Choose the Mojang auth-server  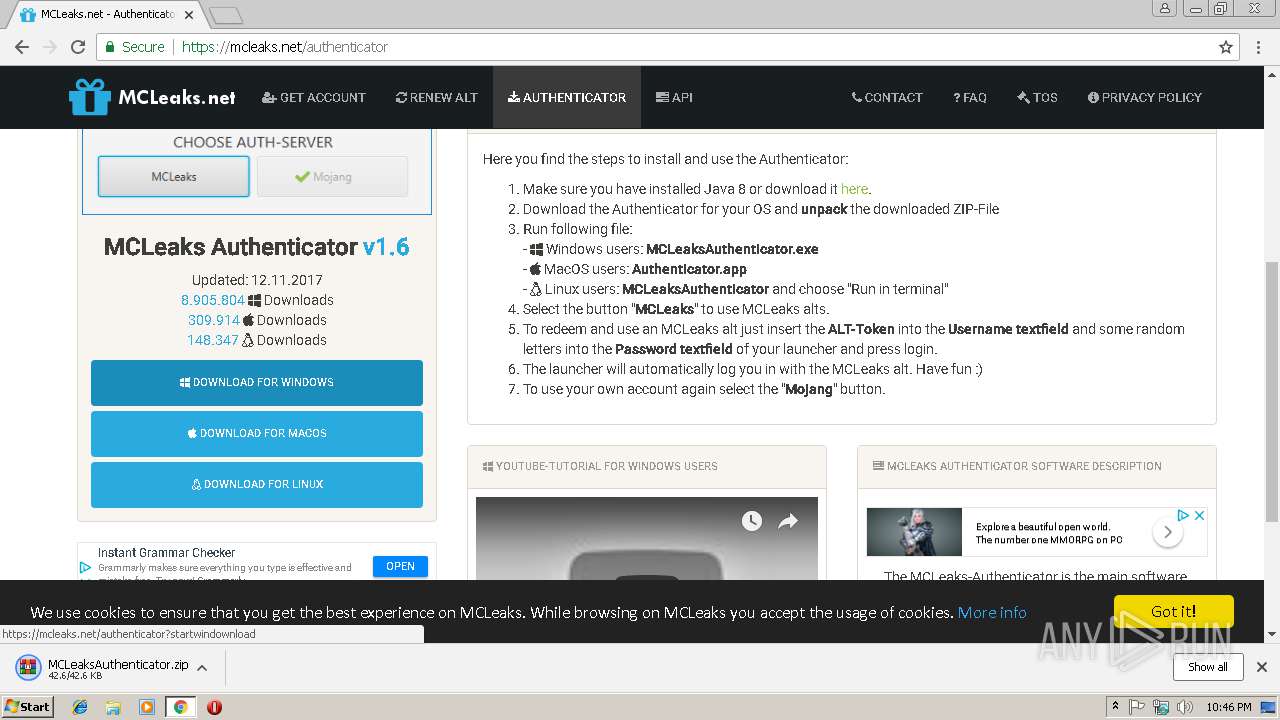(332, 177)
